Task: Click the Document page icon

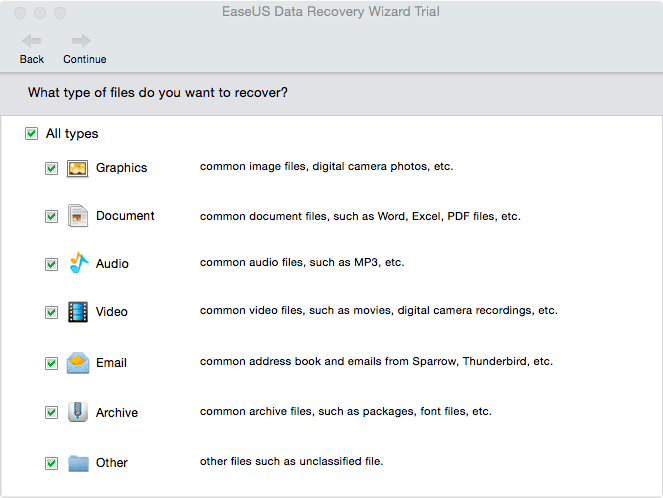Action: (78, 216)
